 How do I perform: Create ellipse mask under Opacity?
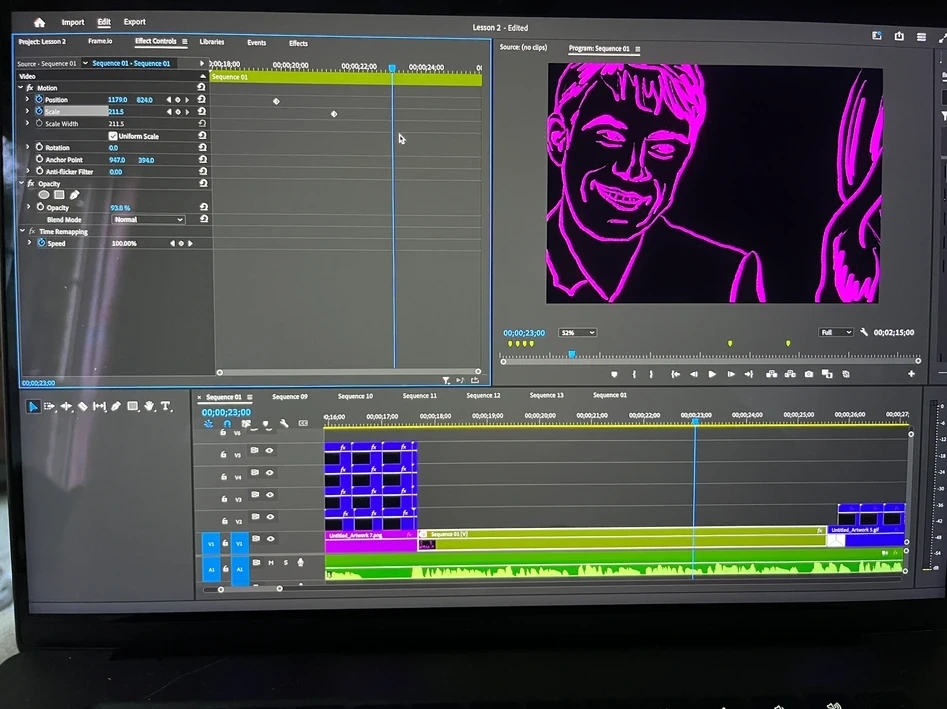[44, 195]
